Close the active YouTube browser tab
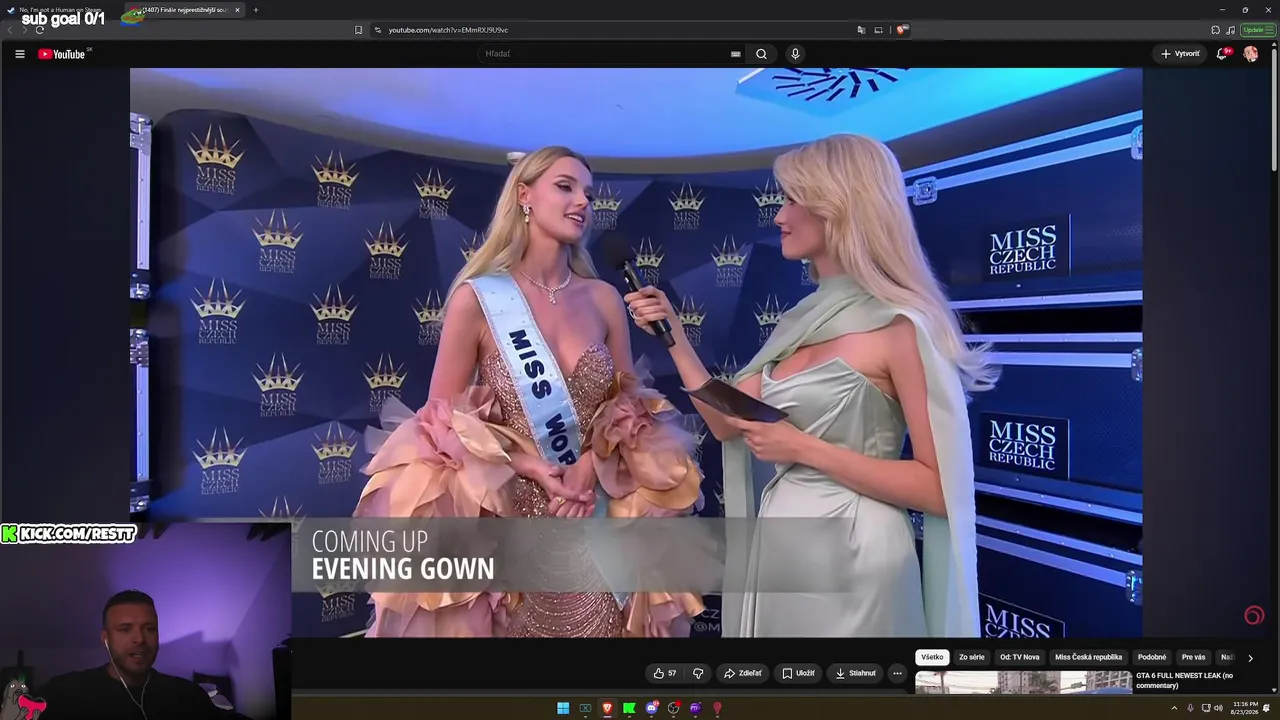 237,10
